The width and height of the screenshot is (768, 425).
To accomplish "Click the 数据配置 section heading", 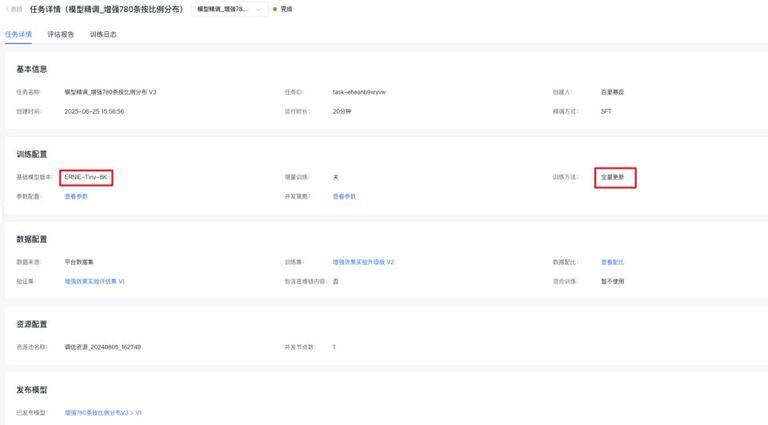I will 32,239.
